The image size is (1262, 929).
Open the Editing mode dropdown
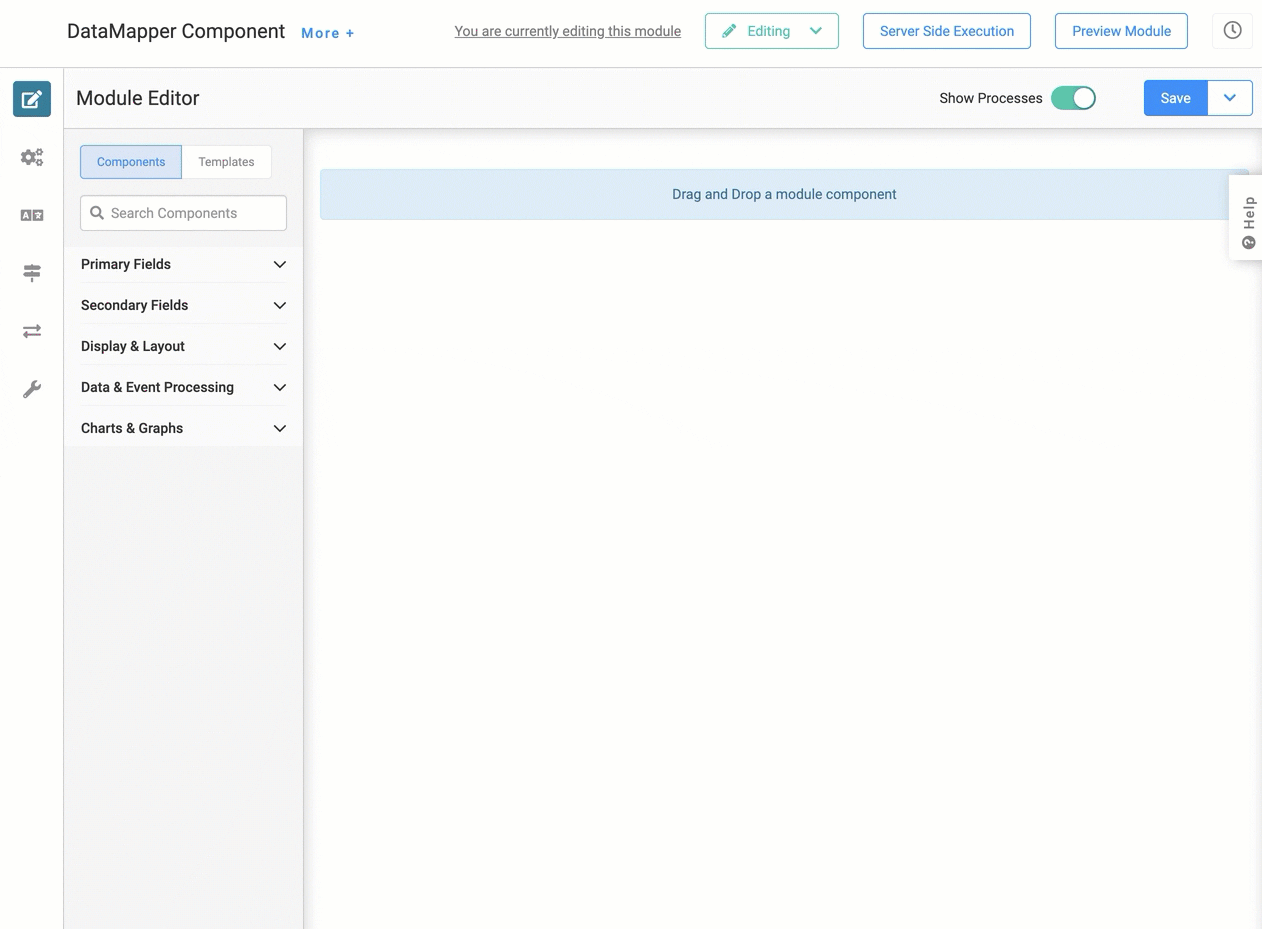tap(772, 31)
